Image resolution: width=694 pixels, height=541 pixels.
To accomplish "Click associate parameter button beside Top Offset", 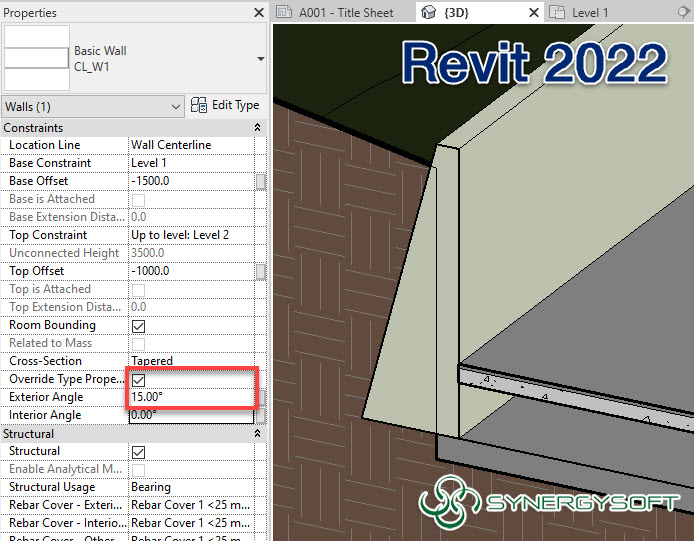I will click(x=261, y=271).
